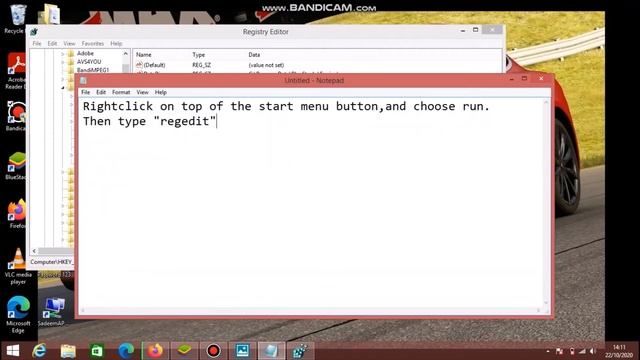The height and width of the screenshot is (360, 640).
Task: Open Notepad's File menu
Action: click(85, 92)
